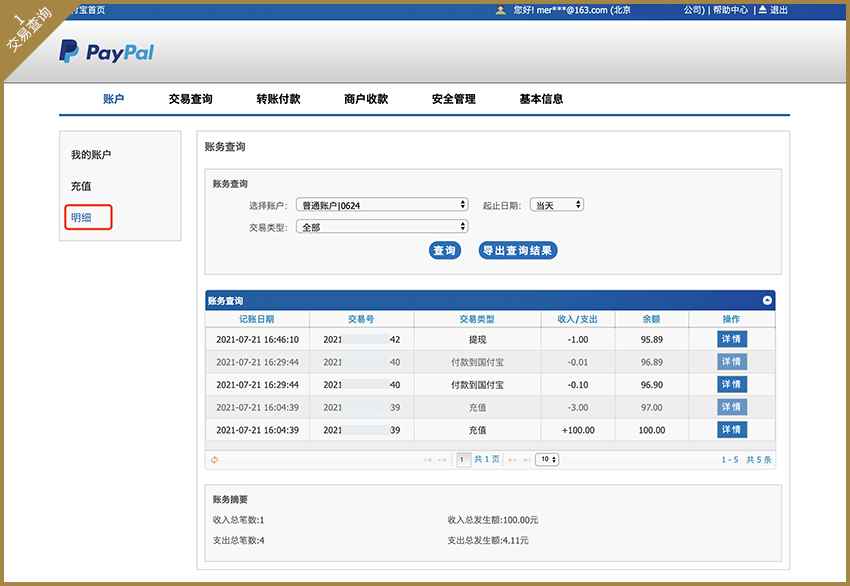Select 明细 in sidebar
This screenshot has height=586, width=850.
point(88,217)
